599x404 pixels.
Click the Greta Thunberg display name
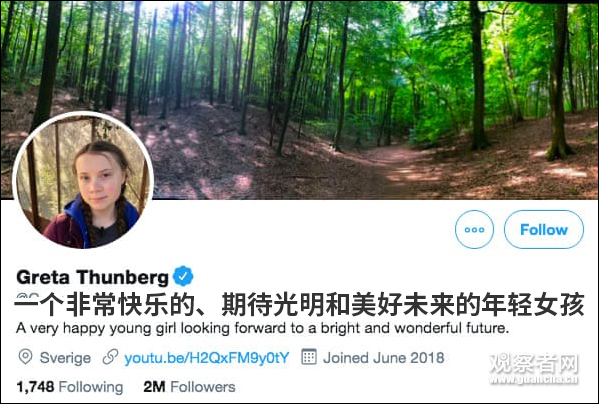point(92,277)
